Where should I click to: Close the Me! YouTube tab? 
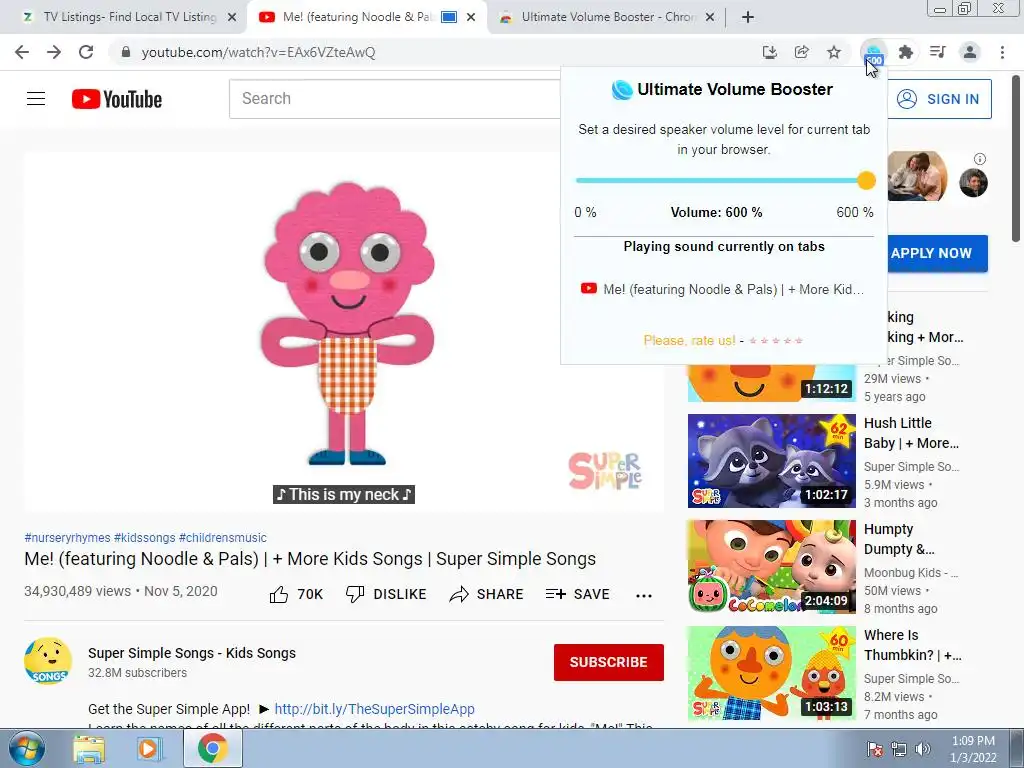click(x=471, y=18)
